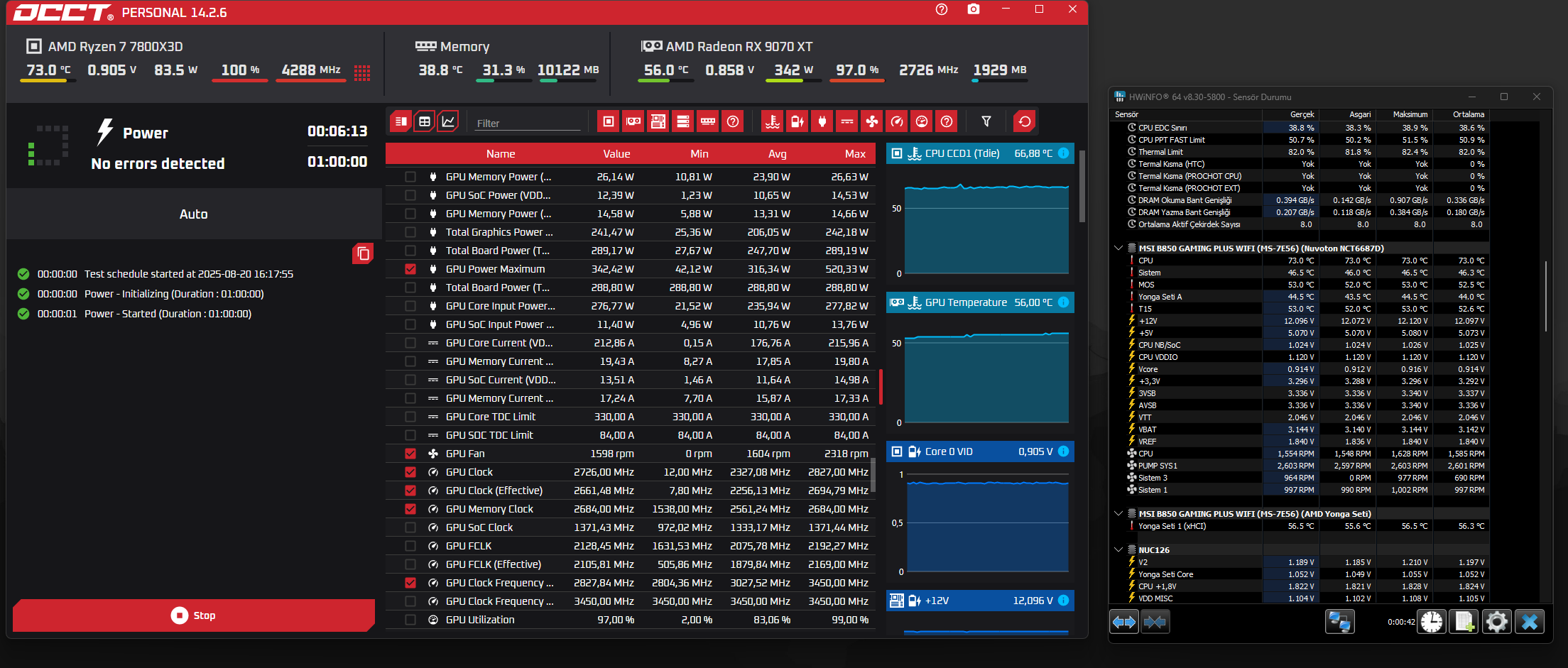
Task: Open the Auto test mode selector
Action: pyautogui.click(x=194, y=214)
